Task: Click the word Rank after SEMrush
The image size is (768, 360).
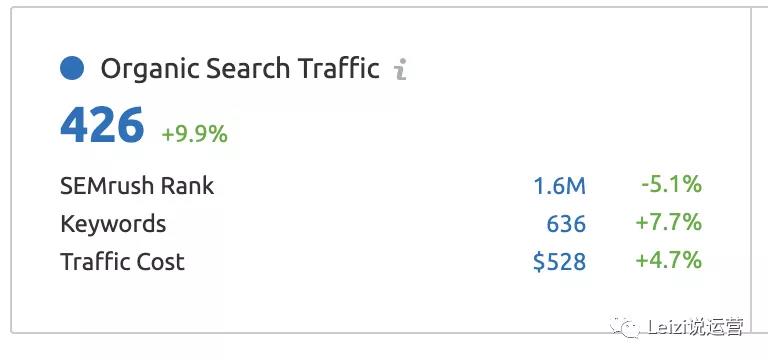Action: pyautogui.click(x=188, y=186)
